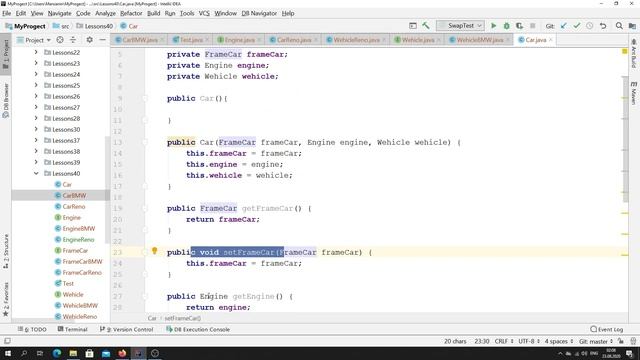Screen dimensions: 640x360
Task: Open the Ant Build side panel
Action: tap(633, 53)
